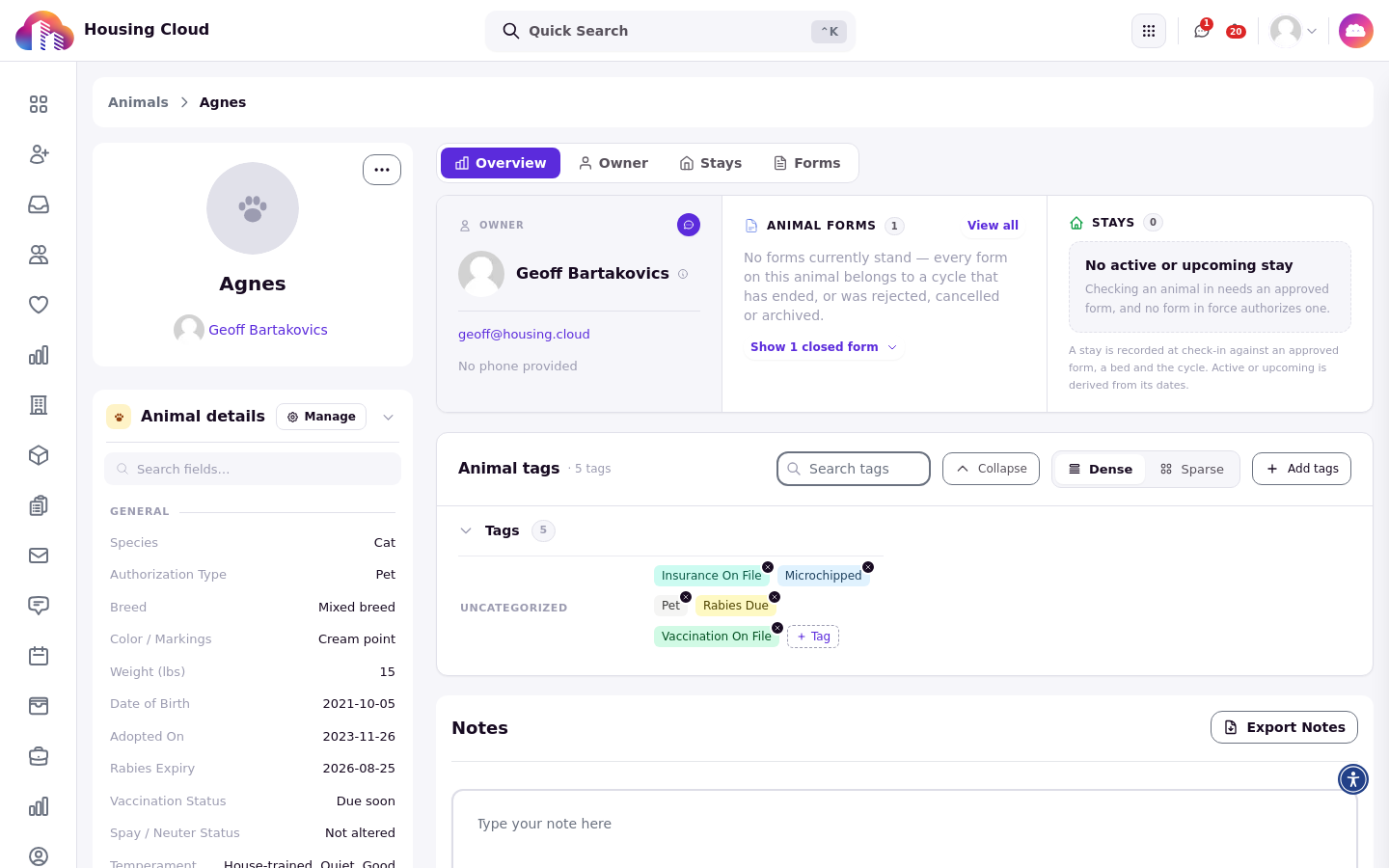Viewport: 1389px width, 868px height.
Task: Click the Search fields input
Action: coord(253,469)
